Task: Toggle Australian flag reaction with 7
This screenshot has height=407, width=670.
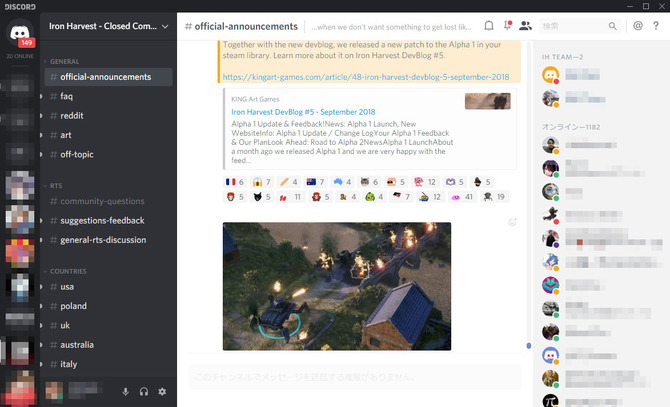Action: coord(315,182)
